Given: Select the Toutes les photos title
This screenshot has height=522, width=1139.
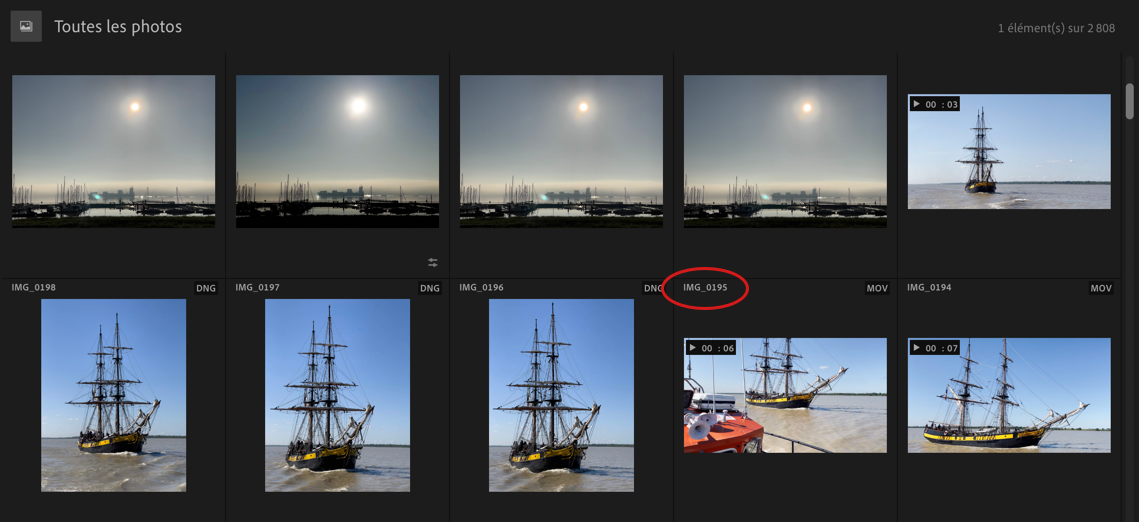Looking at the screenshot, I should tap(118, 27).
